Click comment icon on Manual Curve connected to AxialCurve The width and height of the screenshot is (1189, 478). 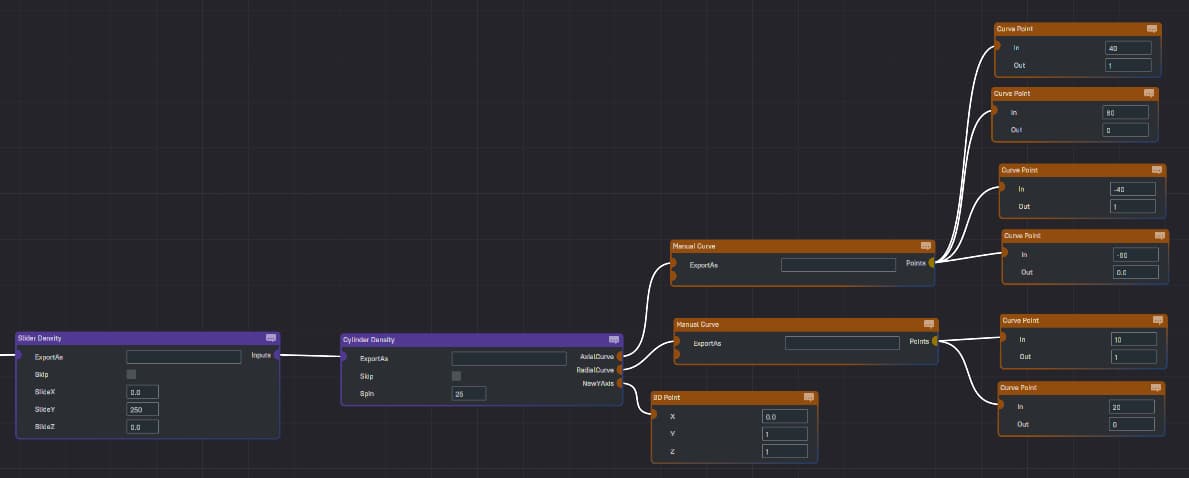(926, 246)
